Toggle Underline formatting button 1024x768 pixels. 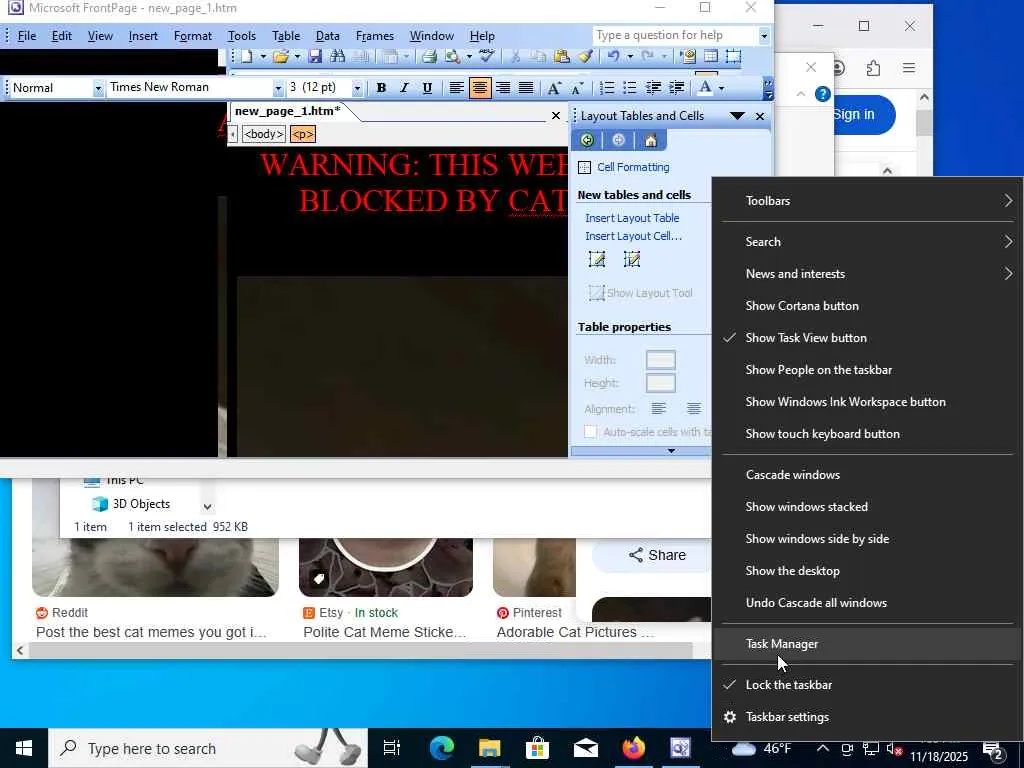[427, 88]
